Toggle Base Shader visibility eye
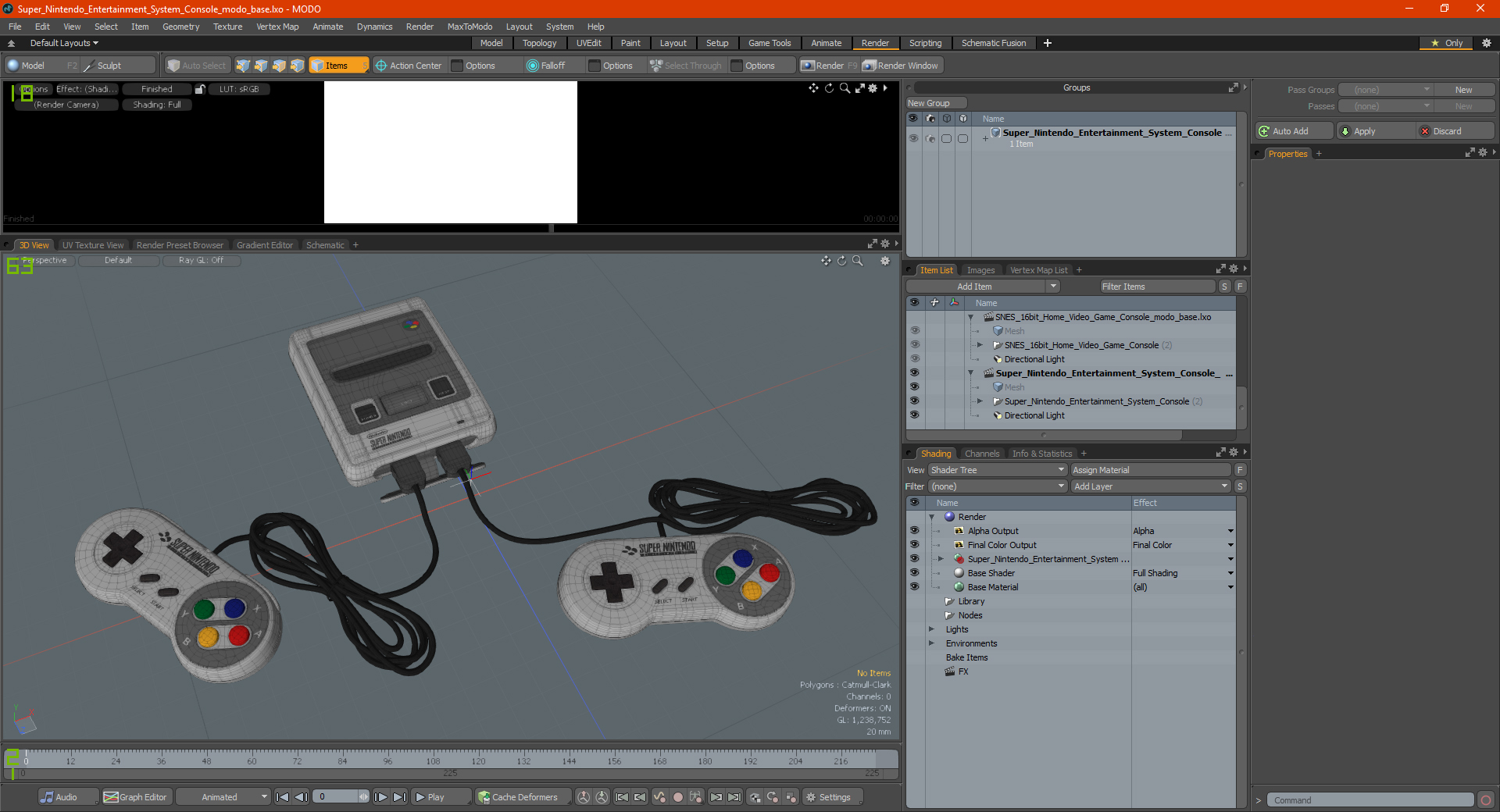This screenshot has width=1500, height=812. coord(914,573)
